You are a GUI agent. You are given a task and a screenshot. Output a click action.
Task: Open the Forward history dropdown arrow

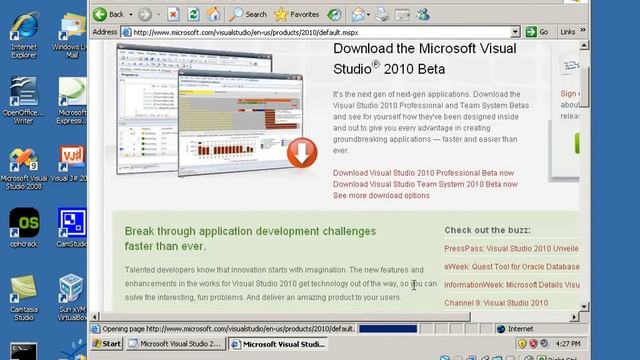tap(159, 15)
